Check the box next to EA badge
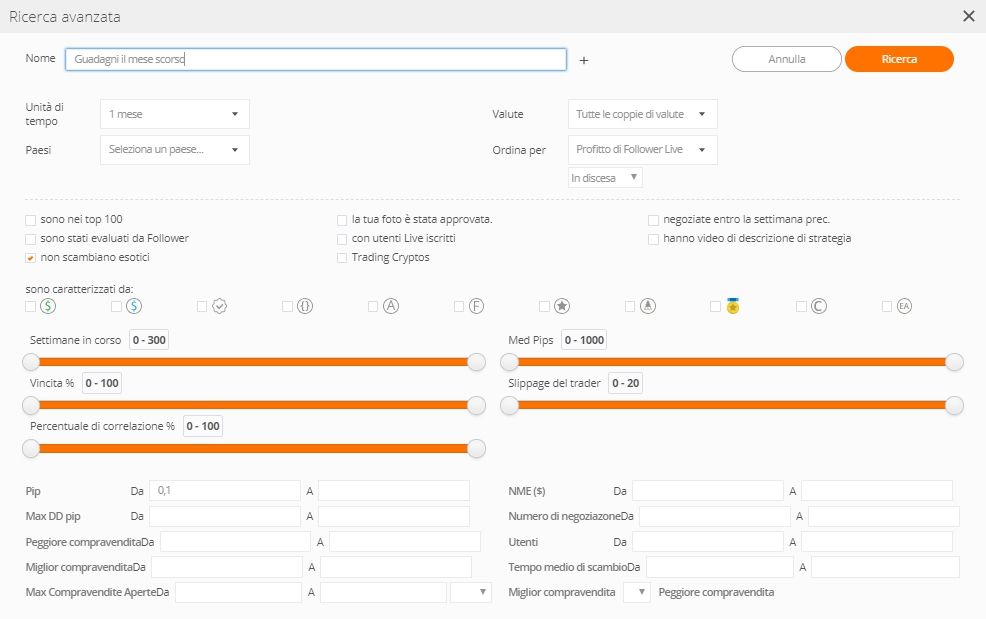 (x=887, y=306)
